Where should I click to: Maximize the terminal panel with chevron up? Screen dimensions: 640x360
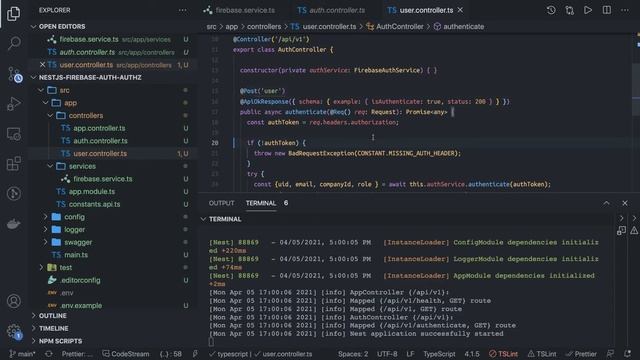(x=607, y=203)
